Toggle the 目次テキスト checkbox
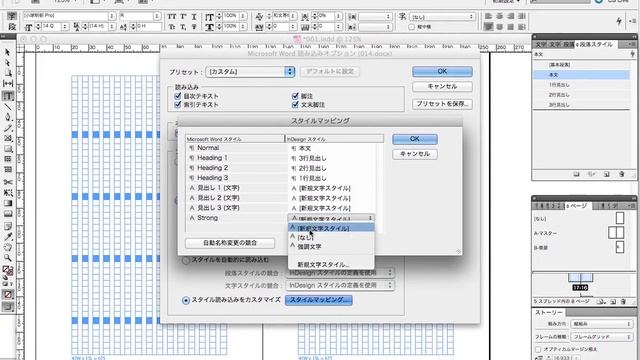Screen dimensions: 640x360 (178, 96)
